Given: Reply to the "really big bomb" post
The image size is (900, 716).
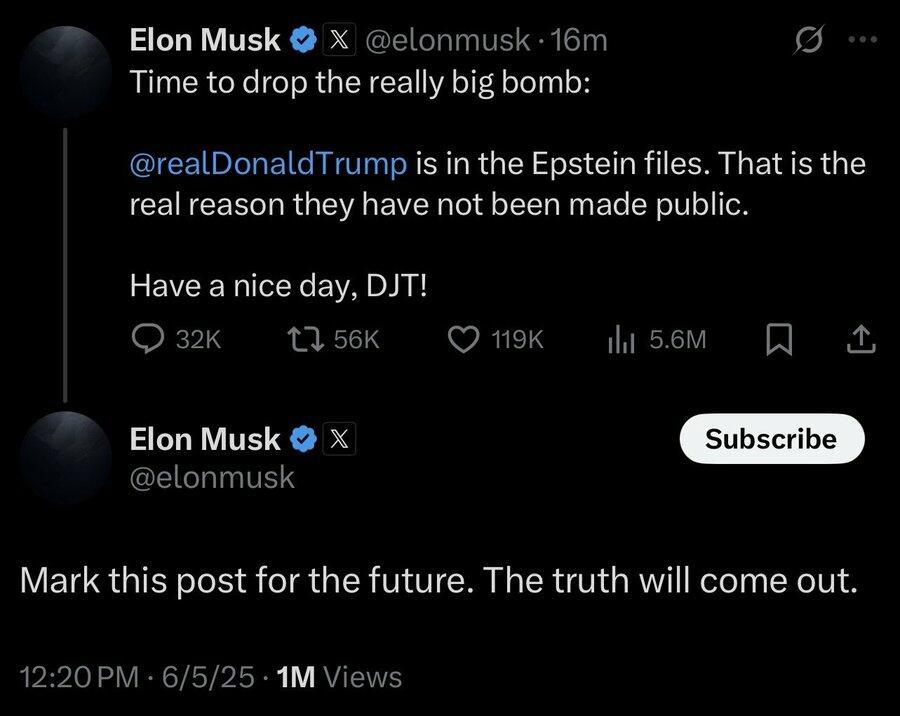Looking at the screenshot, I should click(x=149, y=340).
